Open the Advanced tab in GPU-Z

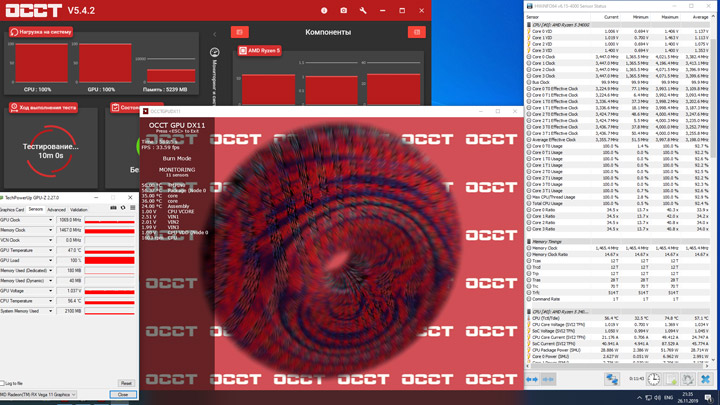[56, 209]
